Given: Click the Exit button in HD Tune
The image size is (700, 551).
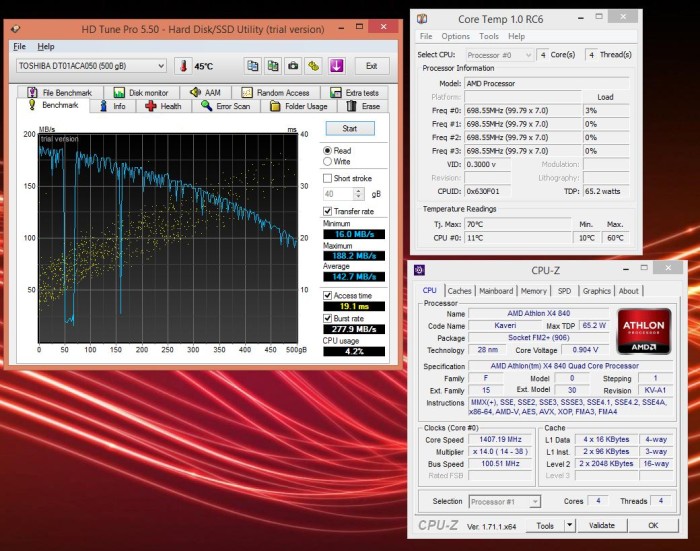Looking at the screenshot, I should [371, 66].
